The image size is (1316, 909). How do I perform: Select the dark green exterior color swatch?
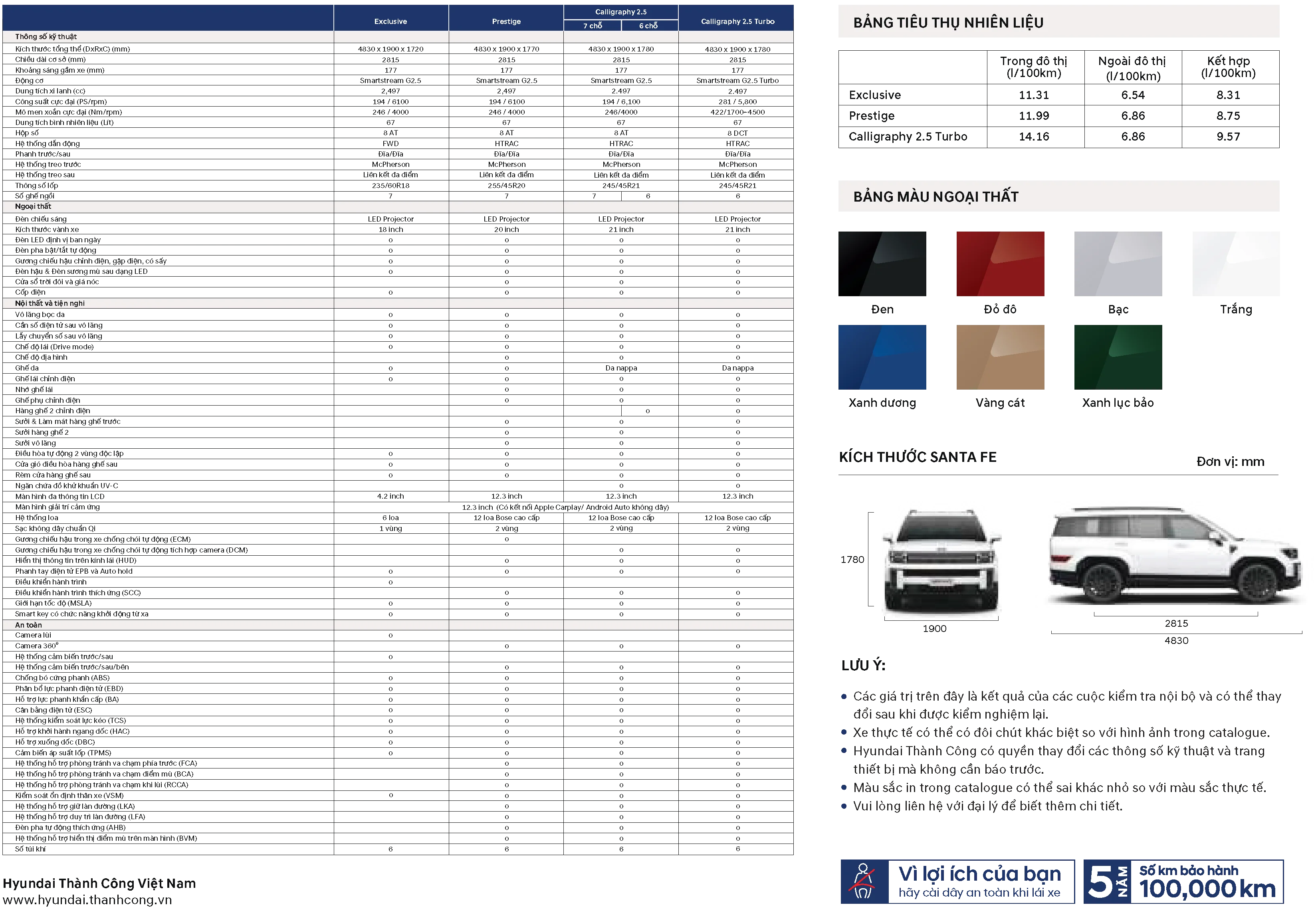tap(1117, 356)
